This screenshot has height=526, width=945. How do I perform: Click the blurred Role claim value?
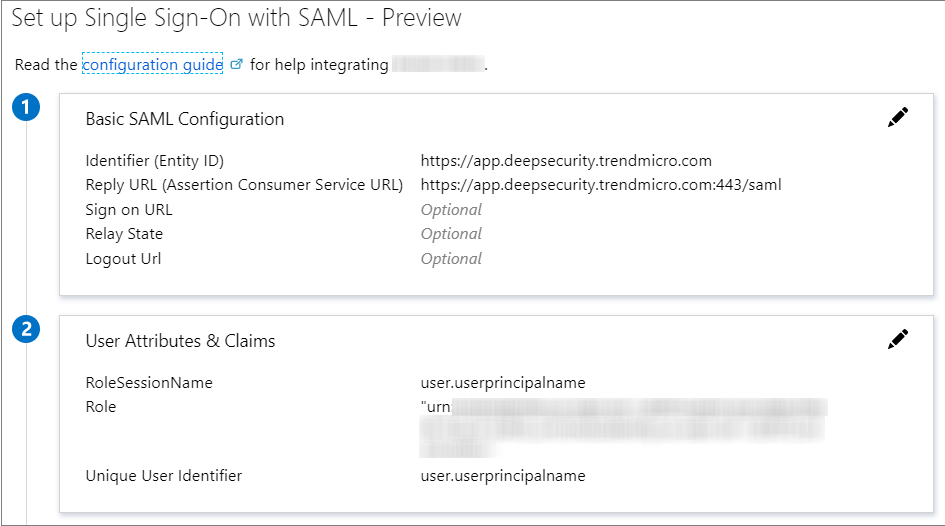[623, 419]
